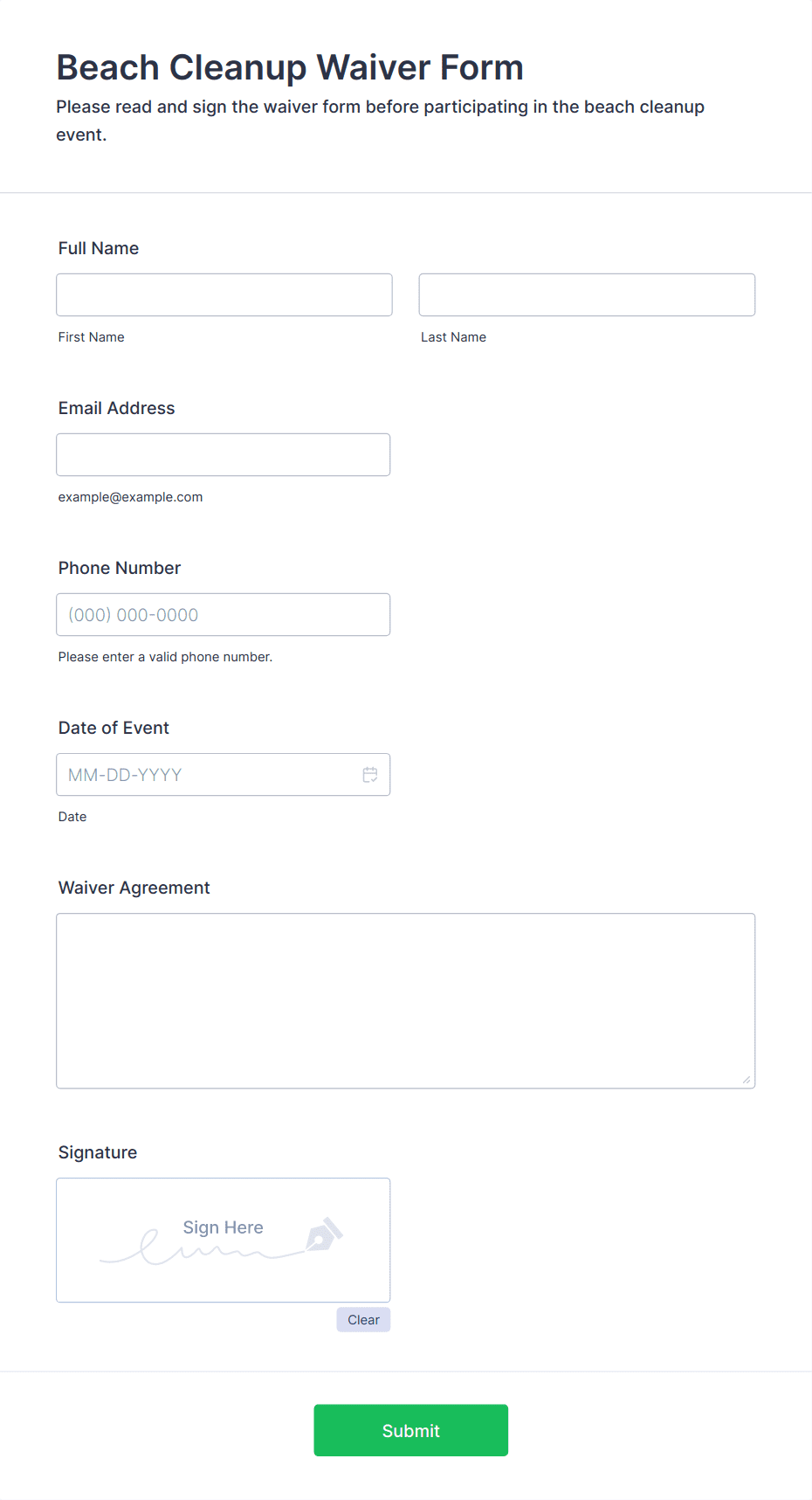Click inside the Waiver Agreement text area
Viewport: 812px width, 1500px height.
pyautogui.click(x=406, y=1000)
